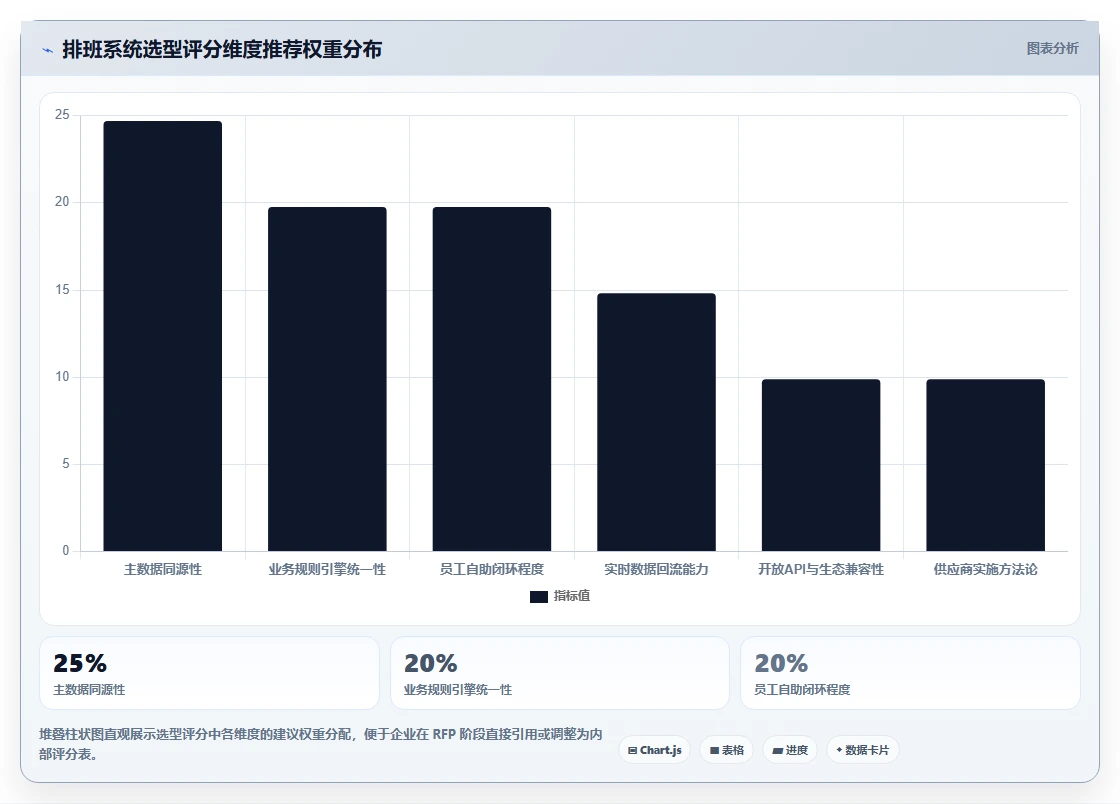The width and height of the screenshot is (1120, 804).
Task: Open the 20% 员工自助闭环程度 stat card
Action: [911, 673]
